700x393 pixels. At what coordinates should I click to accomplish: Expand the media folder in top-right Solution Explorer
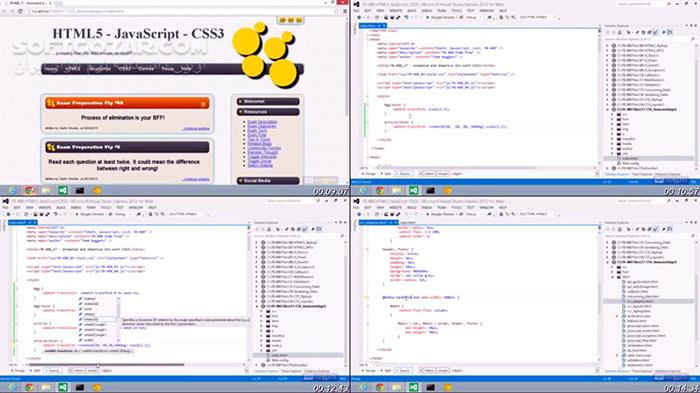pos(612,144)
